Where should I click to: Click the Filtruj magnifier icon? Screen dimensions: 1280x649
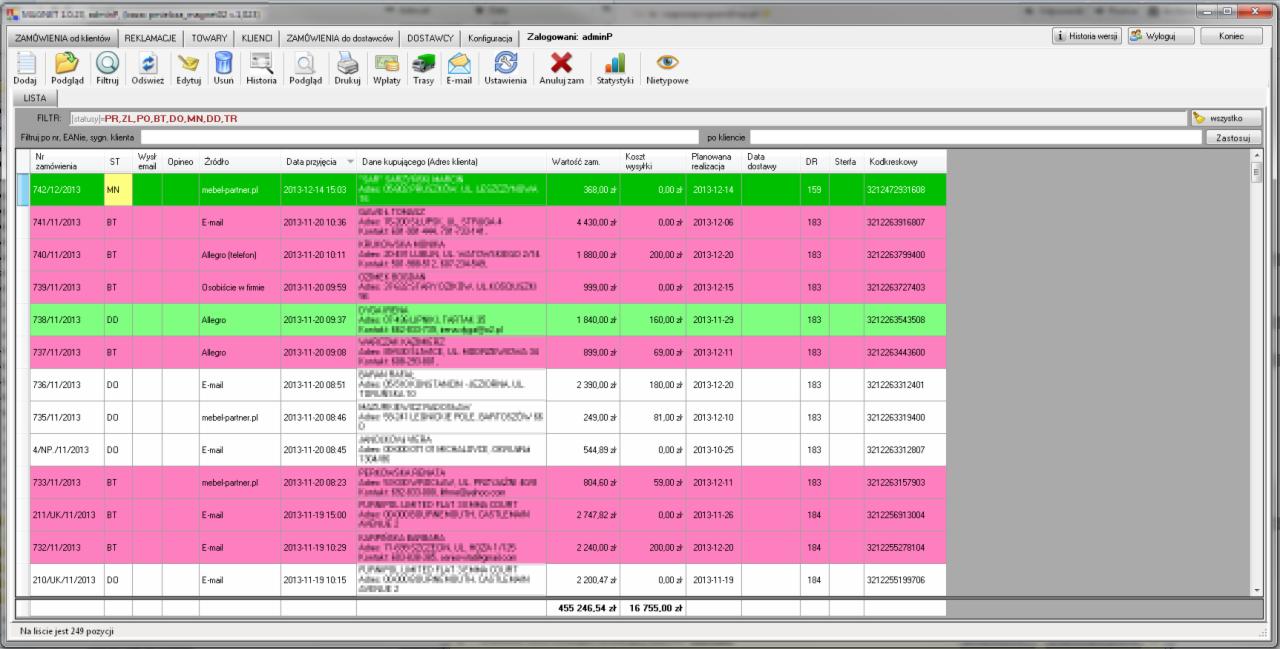tap(107, 64)
